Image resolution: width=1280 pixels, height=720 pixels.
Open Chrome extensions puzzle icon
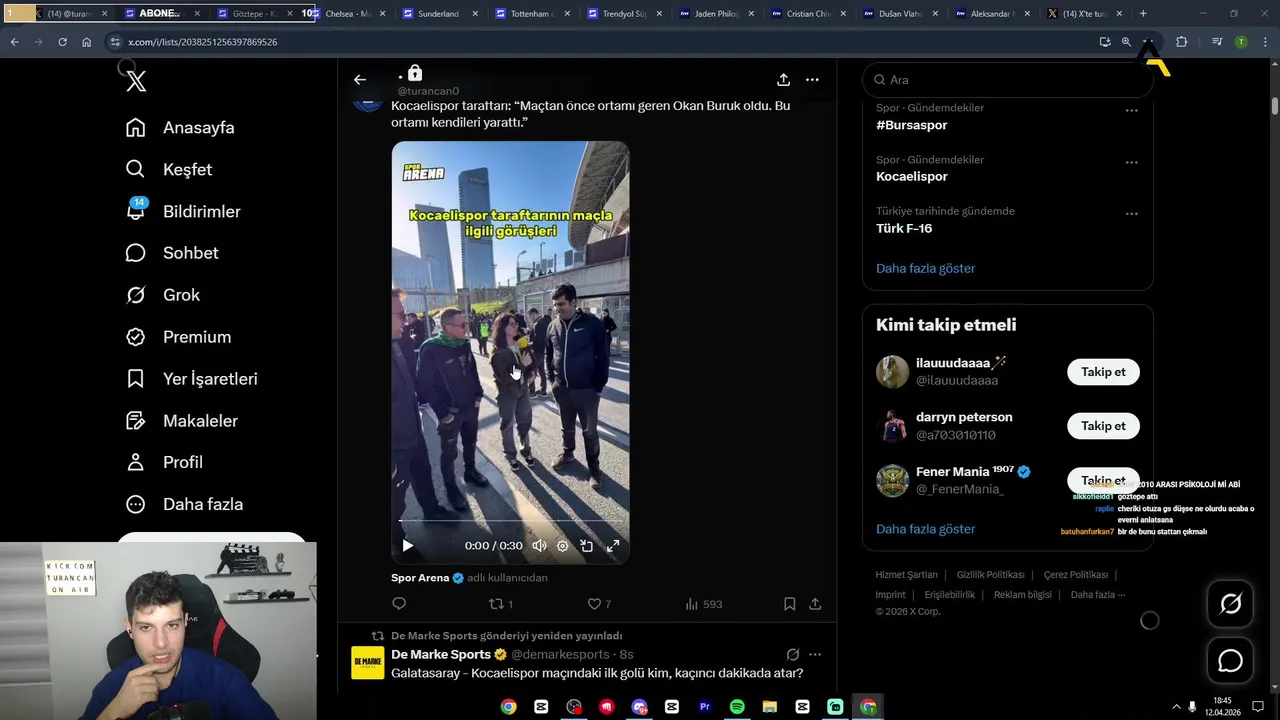[1181, 42]
